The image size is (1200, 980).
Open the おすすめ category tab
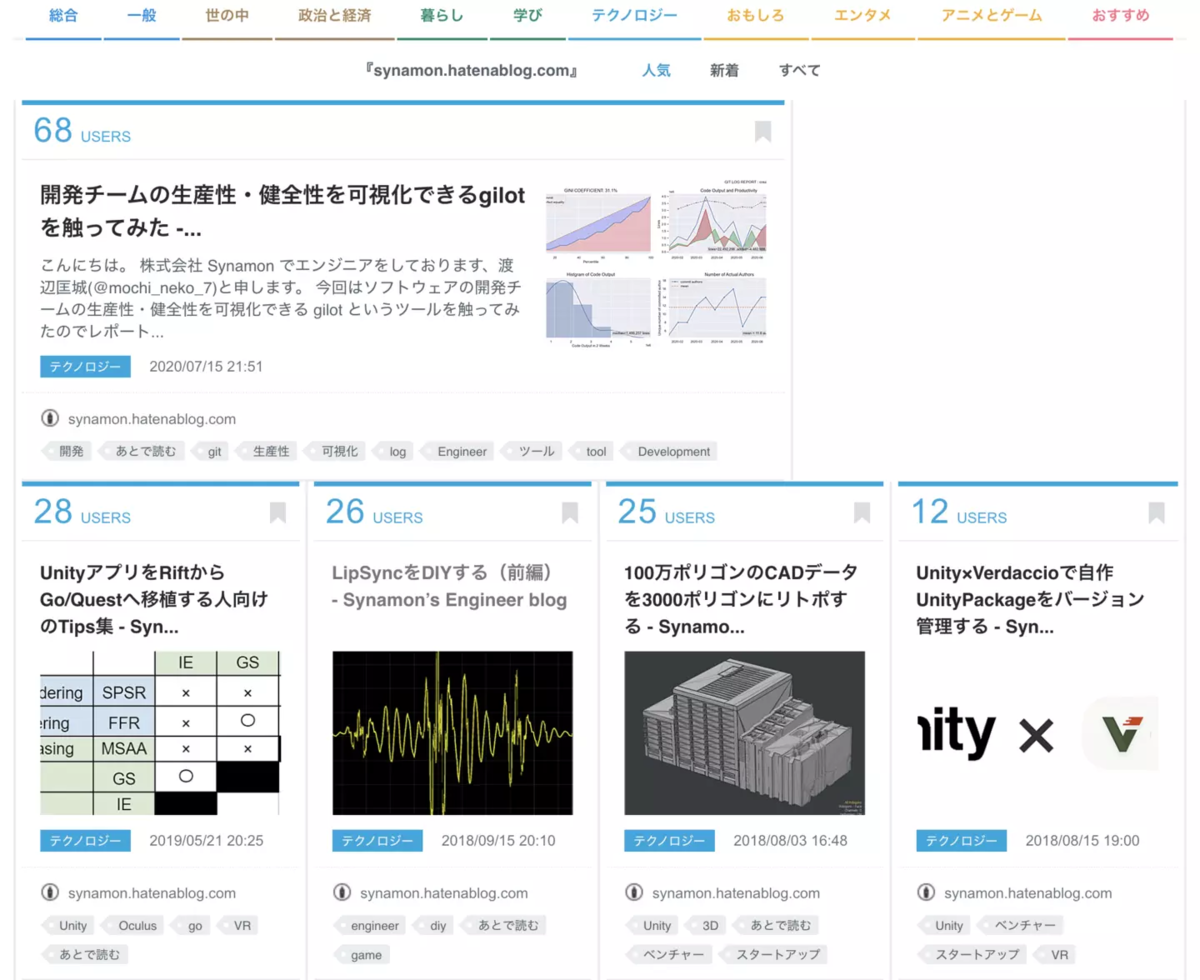coord(1120,16)
